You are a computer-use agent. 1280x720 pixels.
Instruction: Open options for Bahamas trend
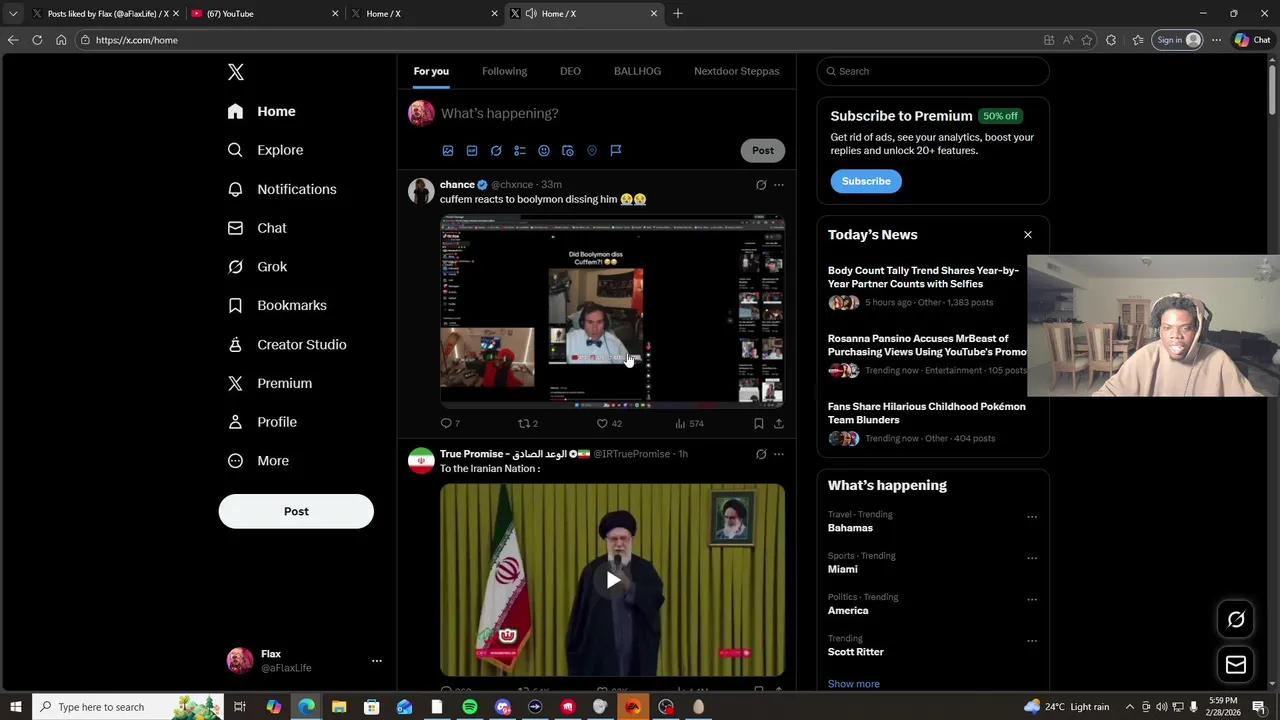(1032, 517)
